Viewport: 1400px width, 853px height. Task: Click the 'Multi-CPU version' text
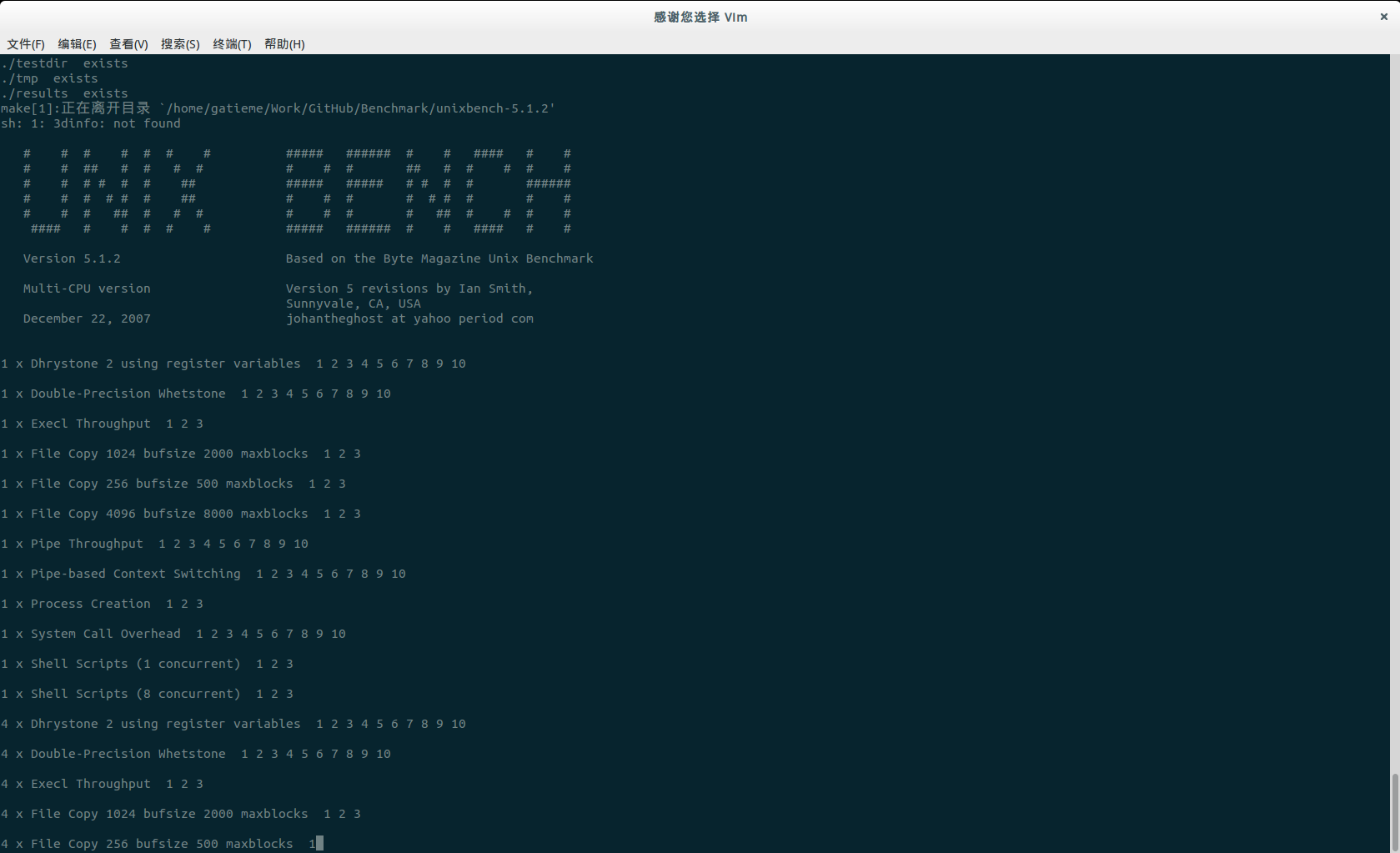click(x=87, y=289)
